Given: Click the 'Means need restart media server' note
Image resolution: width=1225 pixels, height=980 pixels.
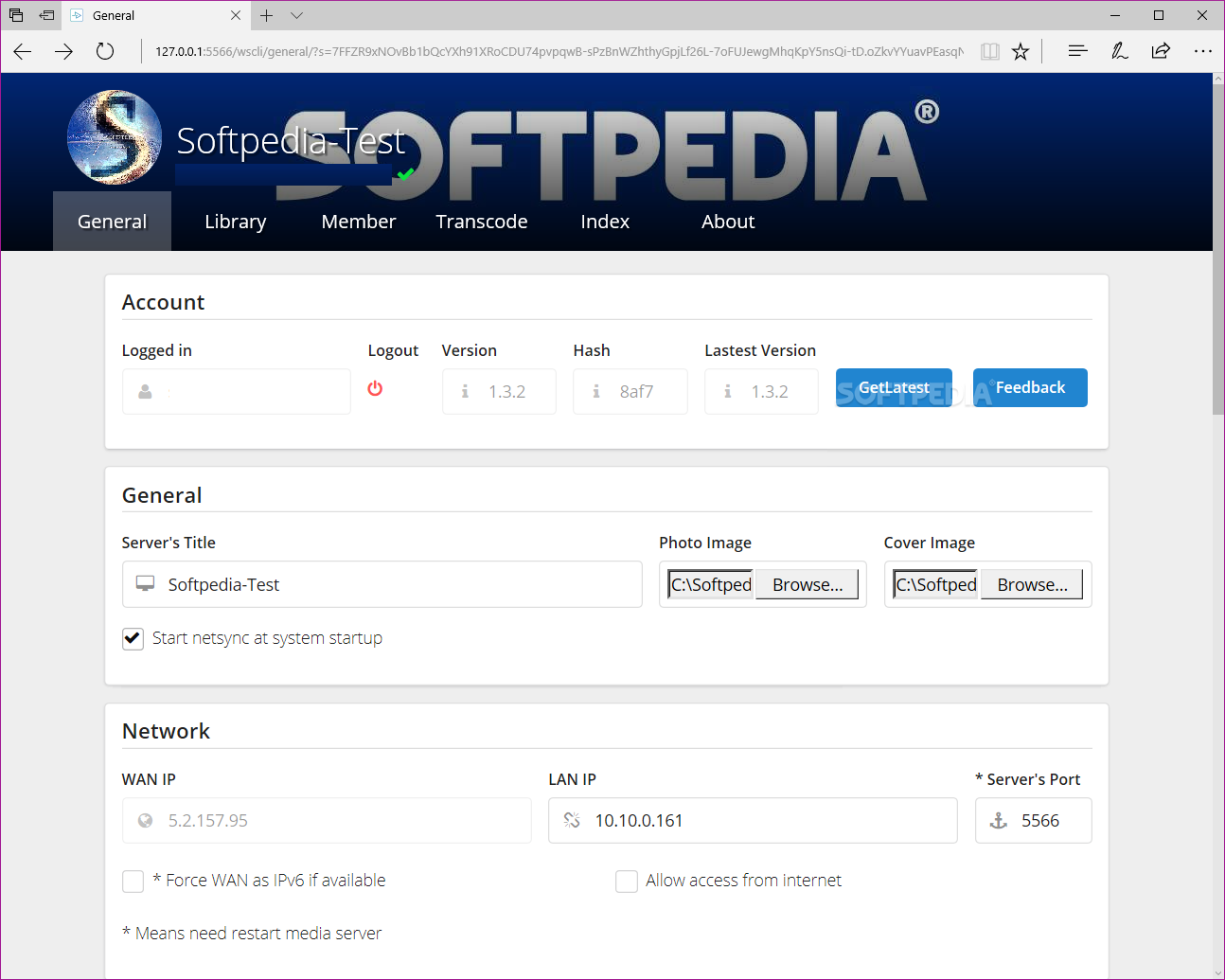Looking at the screenshot, I should coord(252,934).
